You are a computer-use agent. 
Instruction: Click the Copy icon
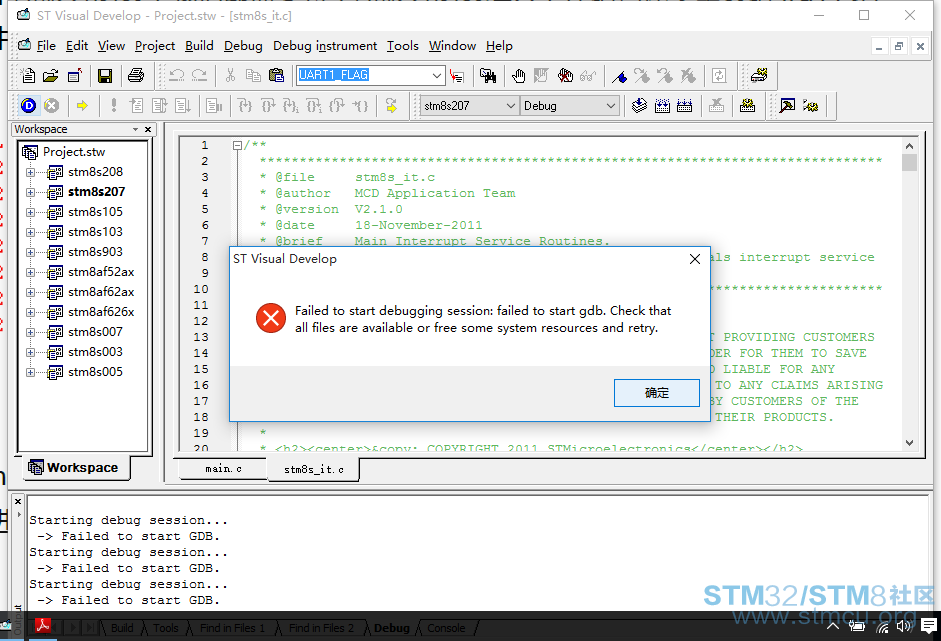pos(253,76)
